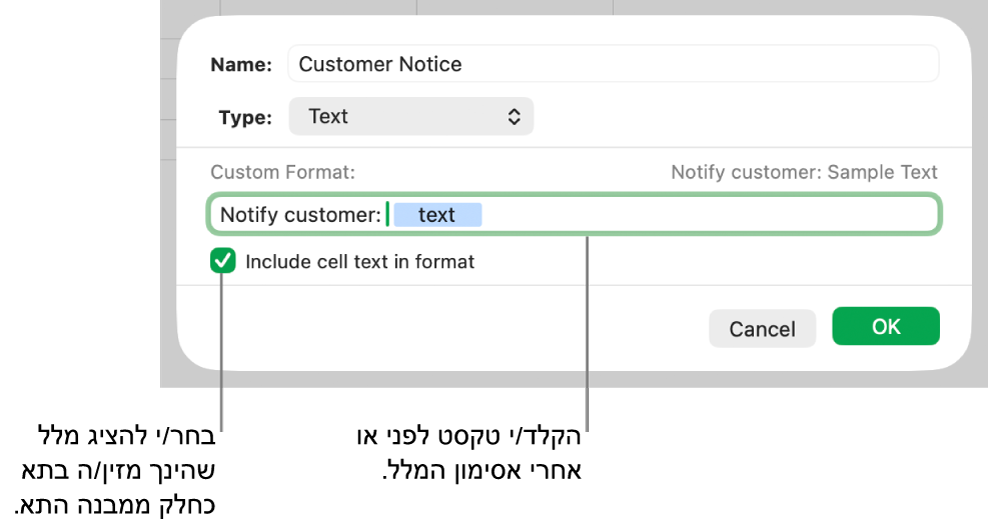The height and width of the screenshot is (523, 988).
Task: Click the "Name:" label
Action: coord(241,65)
